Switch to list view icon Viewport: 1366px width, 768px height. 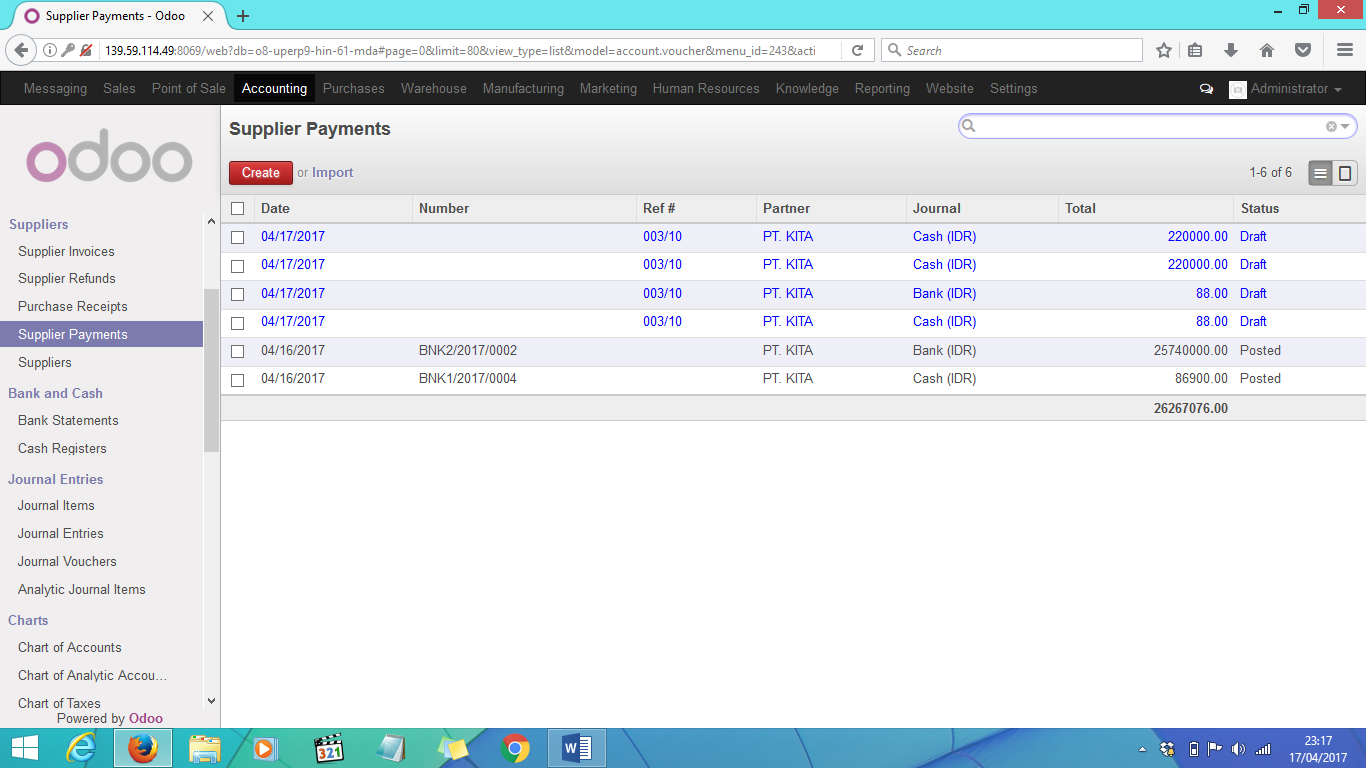point(1321,173)
